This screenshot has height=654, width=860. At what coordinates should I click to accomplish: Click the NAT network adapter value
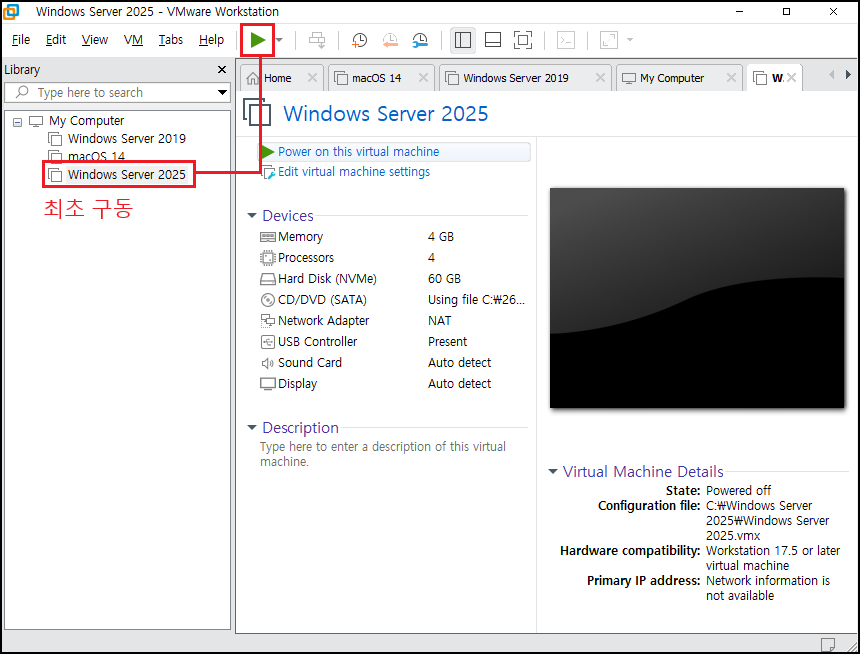click(440, 321)
